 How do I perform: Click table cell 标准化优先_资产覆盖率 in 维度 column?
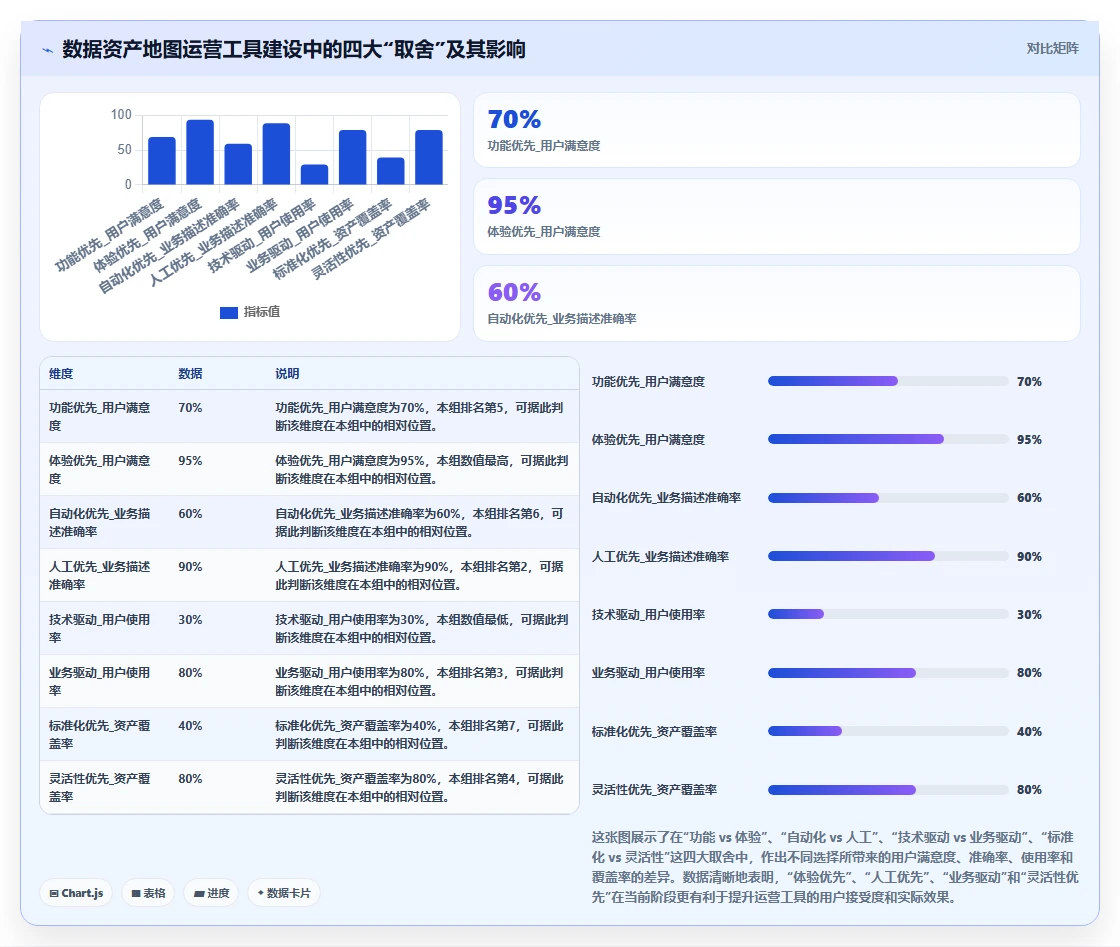click(x=99, y=734)
